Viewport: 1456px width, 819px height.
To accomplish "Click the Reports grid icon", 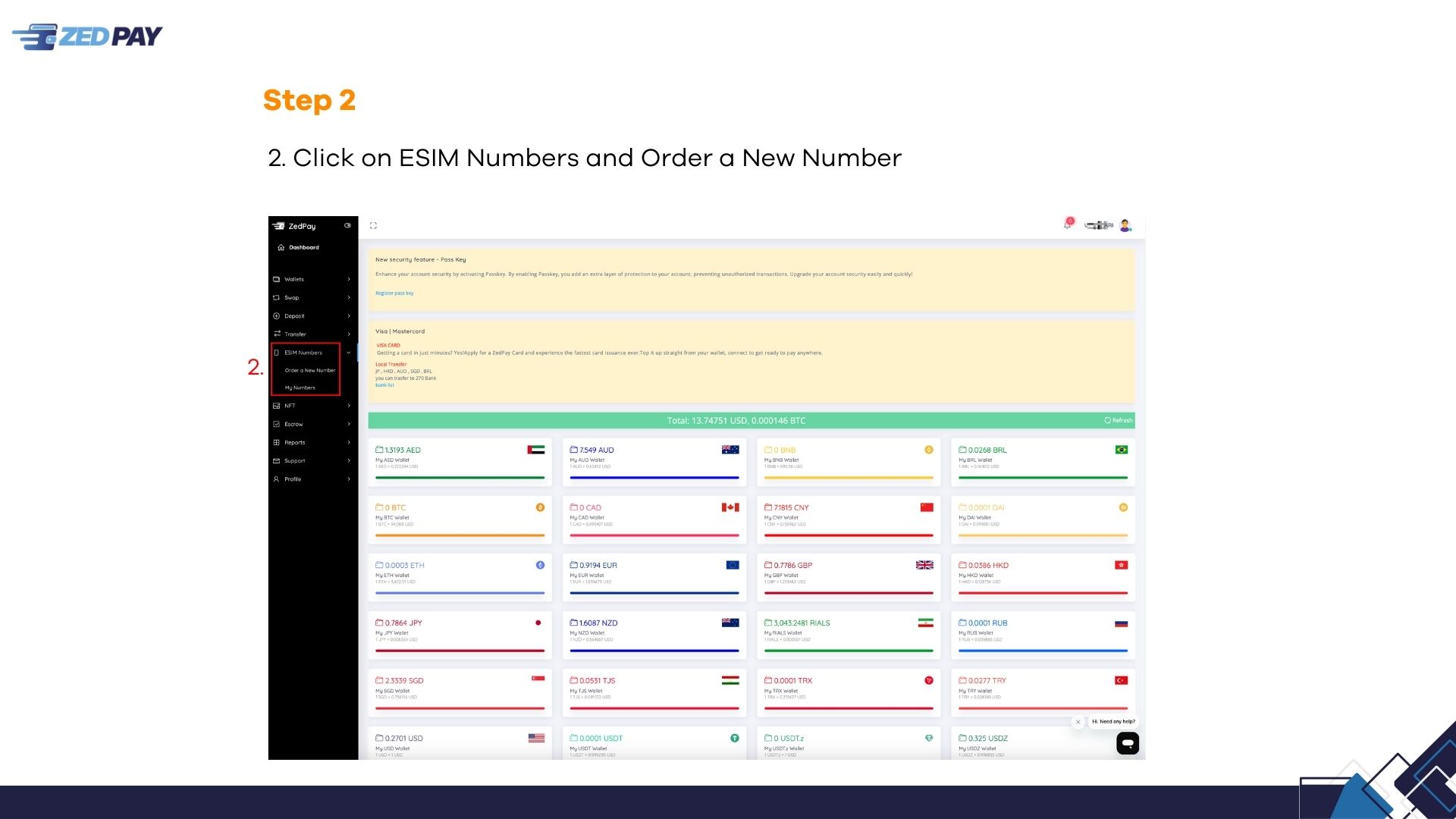I will 277,442.
